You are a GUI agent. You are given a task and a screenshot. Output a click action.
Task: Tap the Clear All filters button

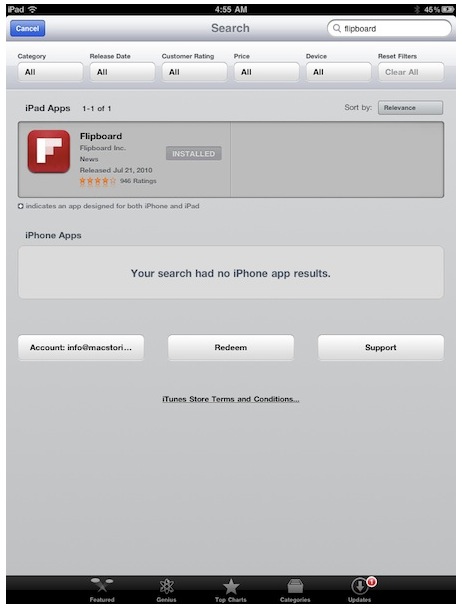(411, 72)
